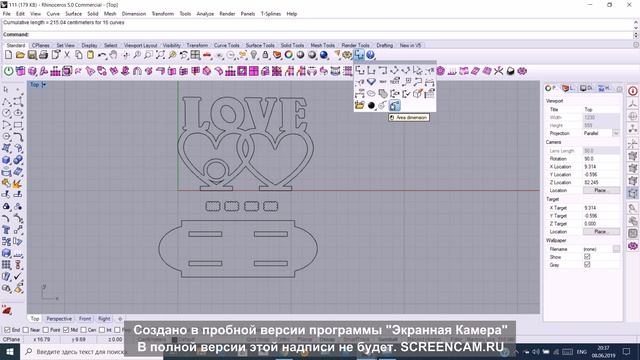
Task: Toggle the wallpaper Show checkbox
Action: 587,257
